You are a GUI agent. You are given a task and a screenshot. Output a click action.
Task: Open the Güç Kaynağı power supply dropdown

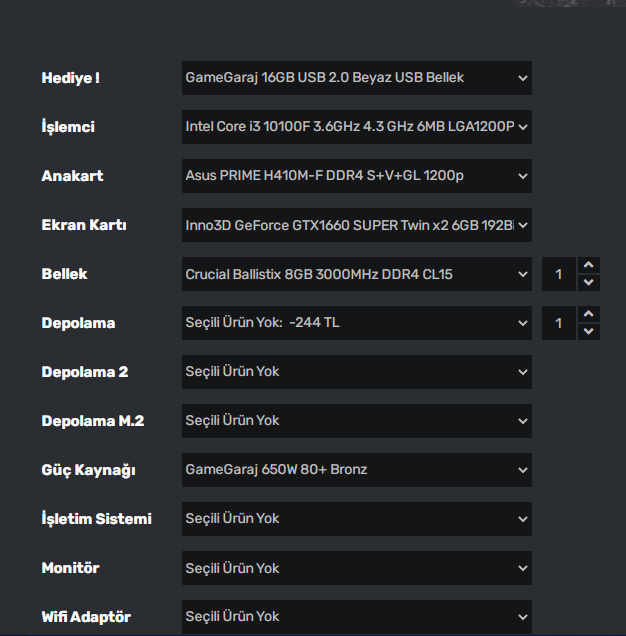[356, 470]
